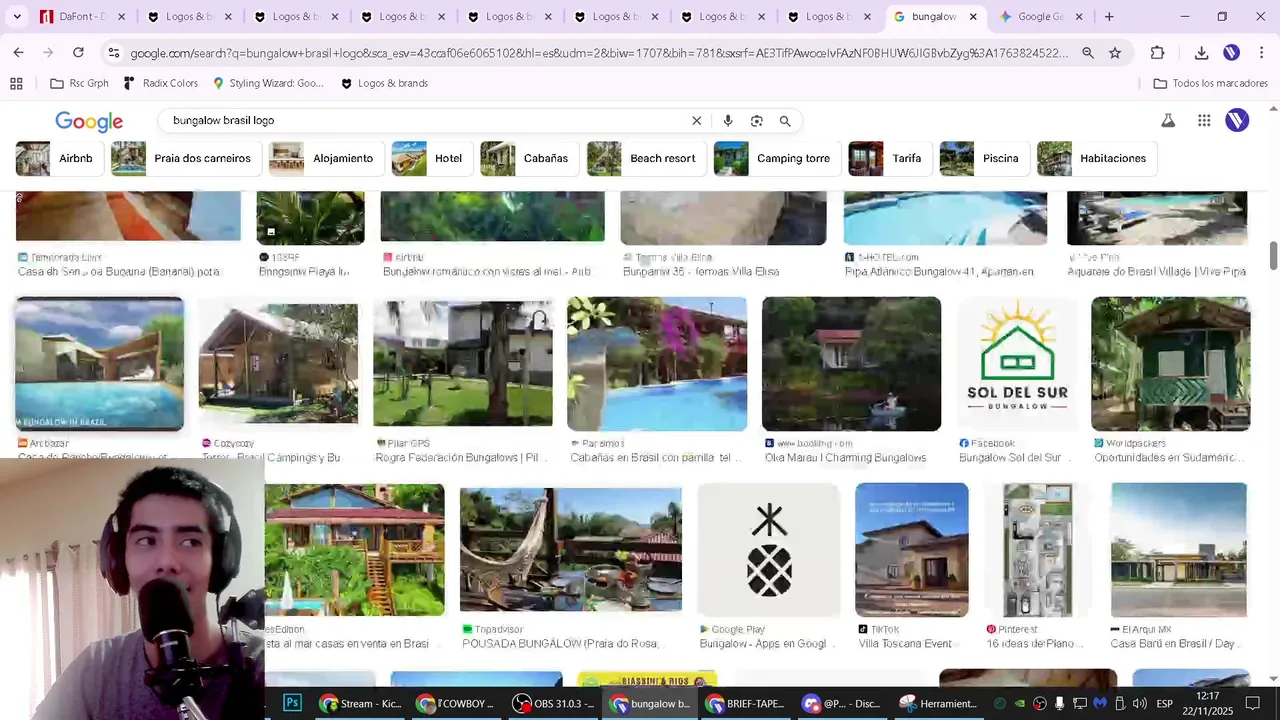Open Todos los marcadores folder
The image size is (1280, 720).
pos(1210,84)
